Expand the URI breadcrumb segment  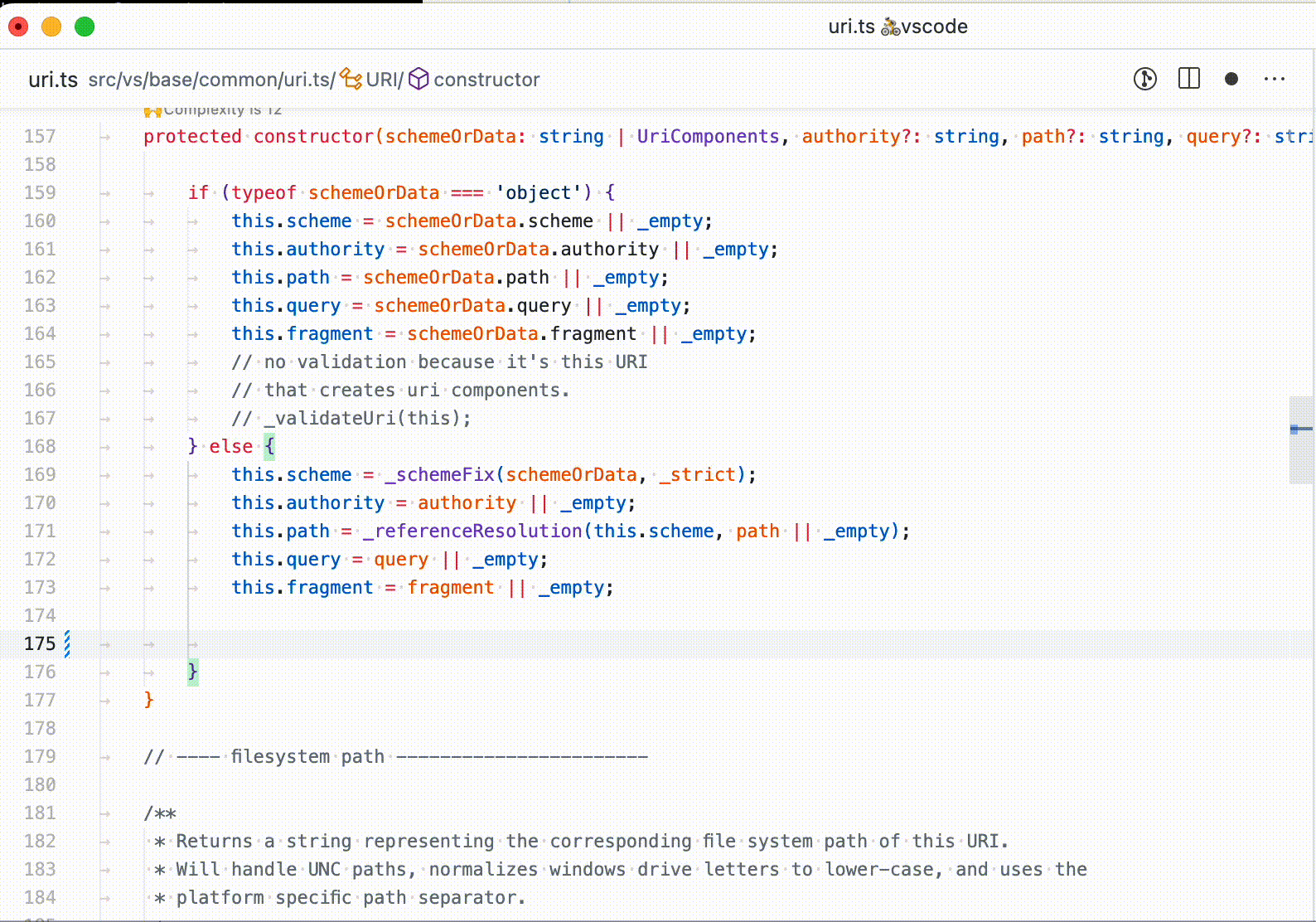click(x=381, y=80)
